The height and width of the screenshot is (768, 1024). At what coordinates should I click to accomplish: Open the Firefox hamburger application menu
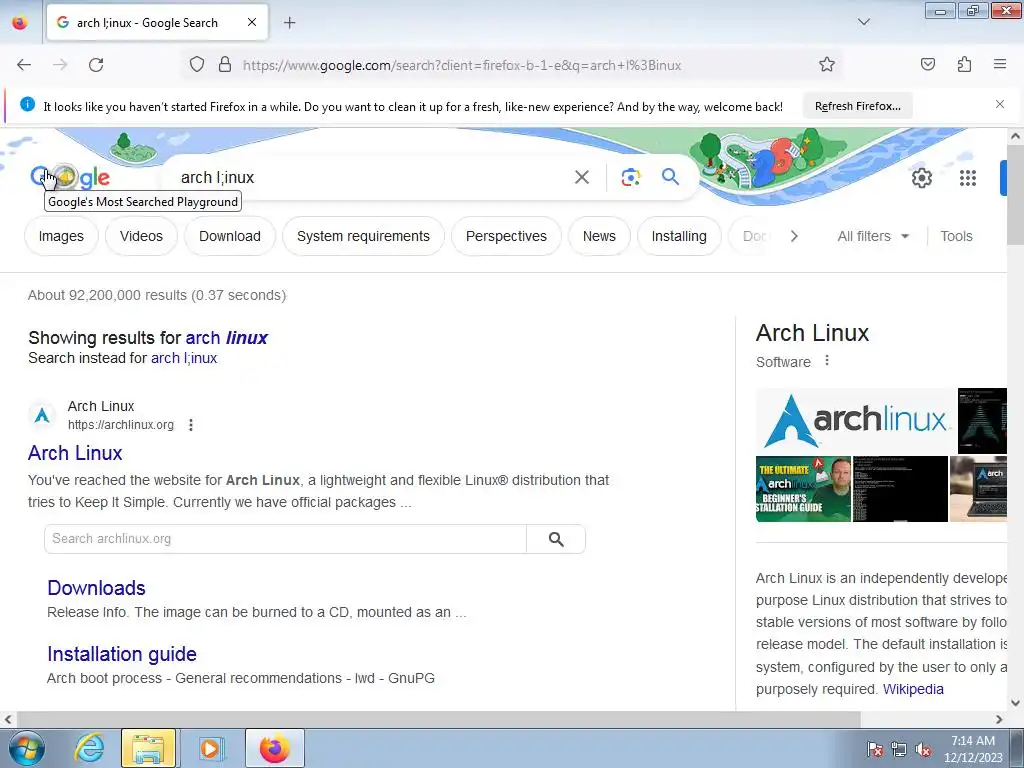999,64
